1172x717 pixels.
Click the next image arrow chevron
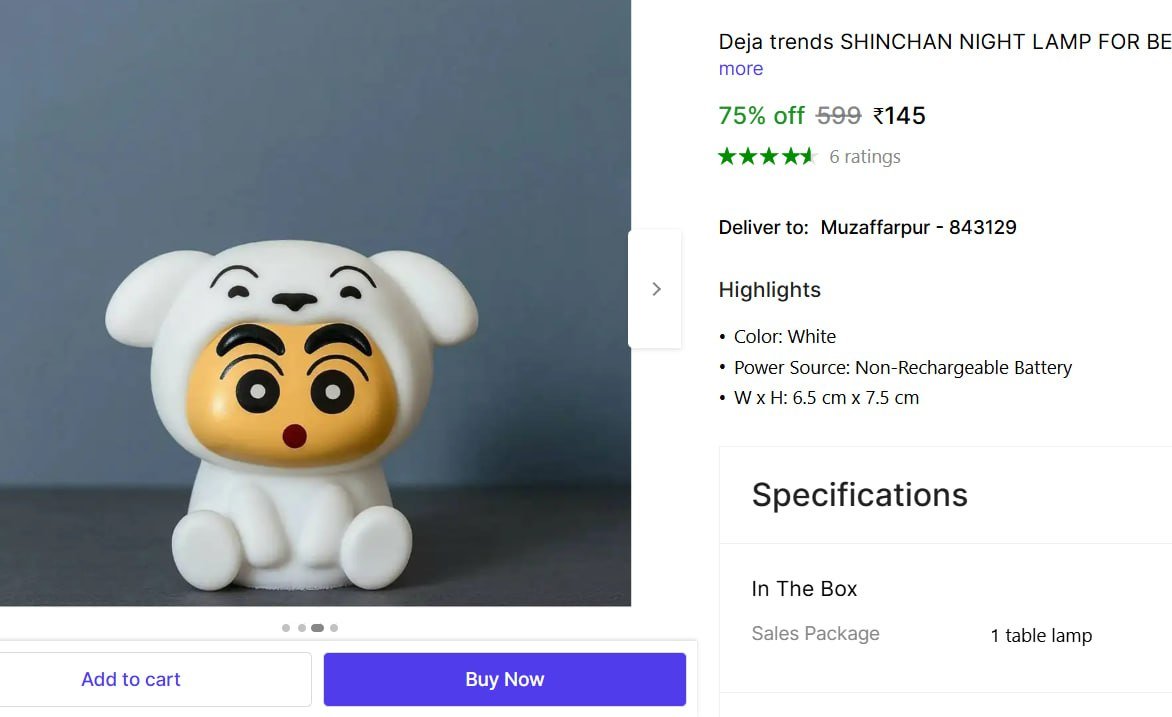tap(656, 289)
